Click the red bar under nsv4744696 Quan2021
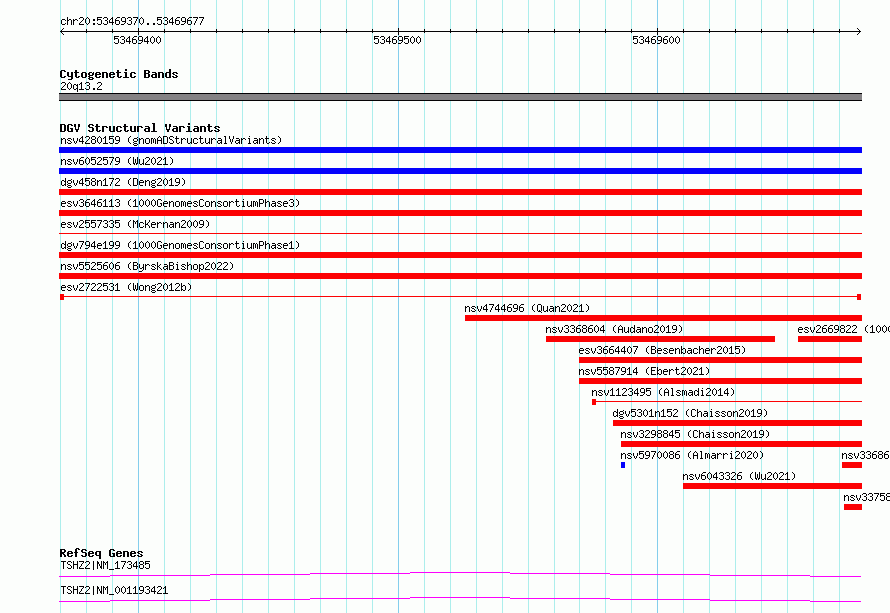This screenshot has width=890, height=613. coord(663,318)
